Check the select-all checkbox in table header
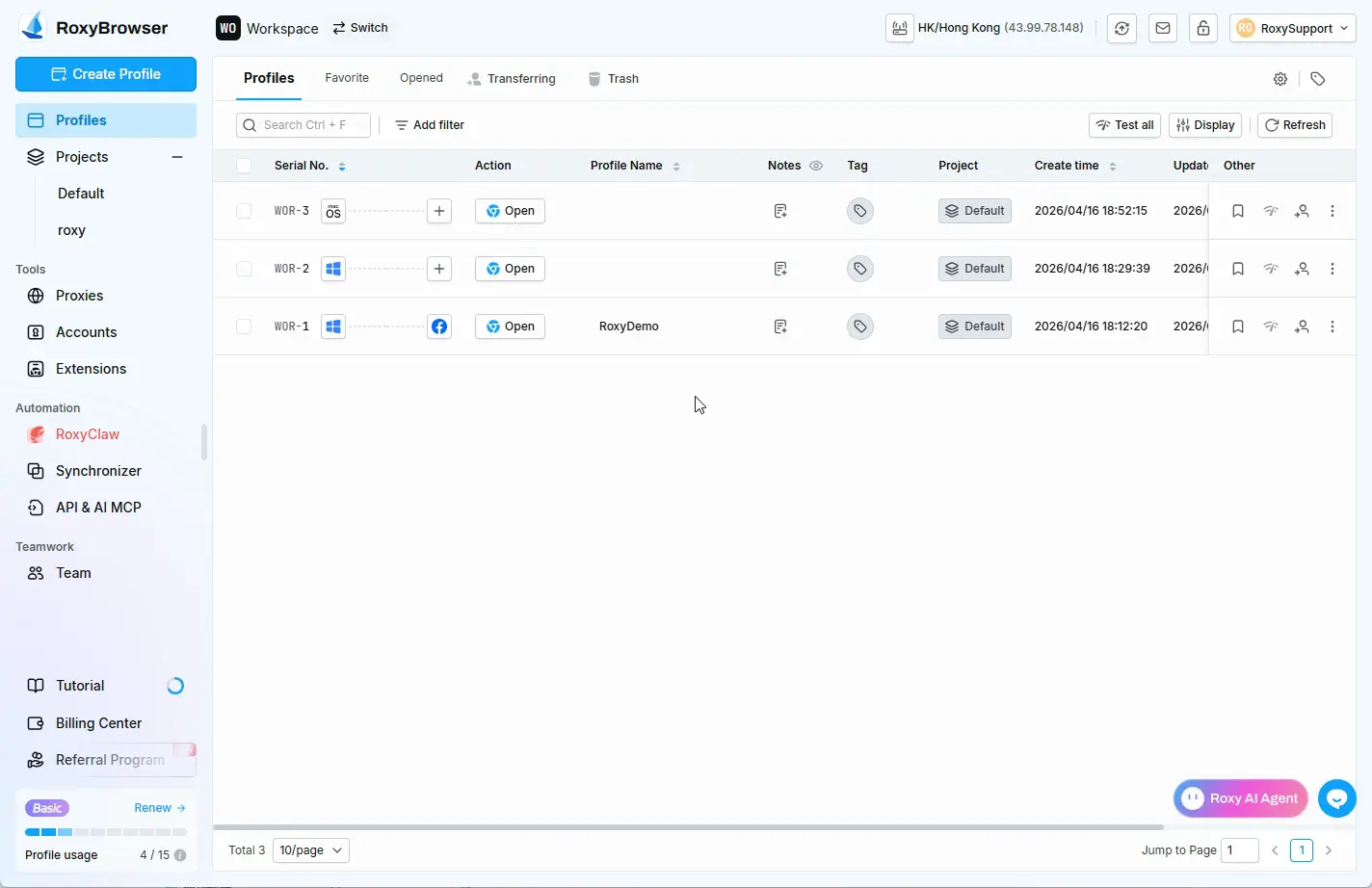The width and height of the screenshot is (1372, 888). tap(244, 166)
